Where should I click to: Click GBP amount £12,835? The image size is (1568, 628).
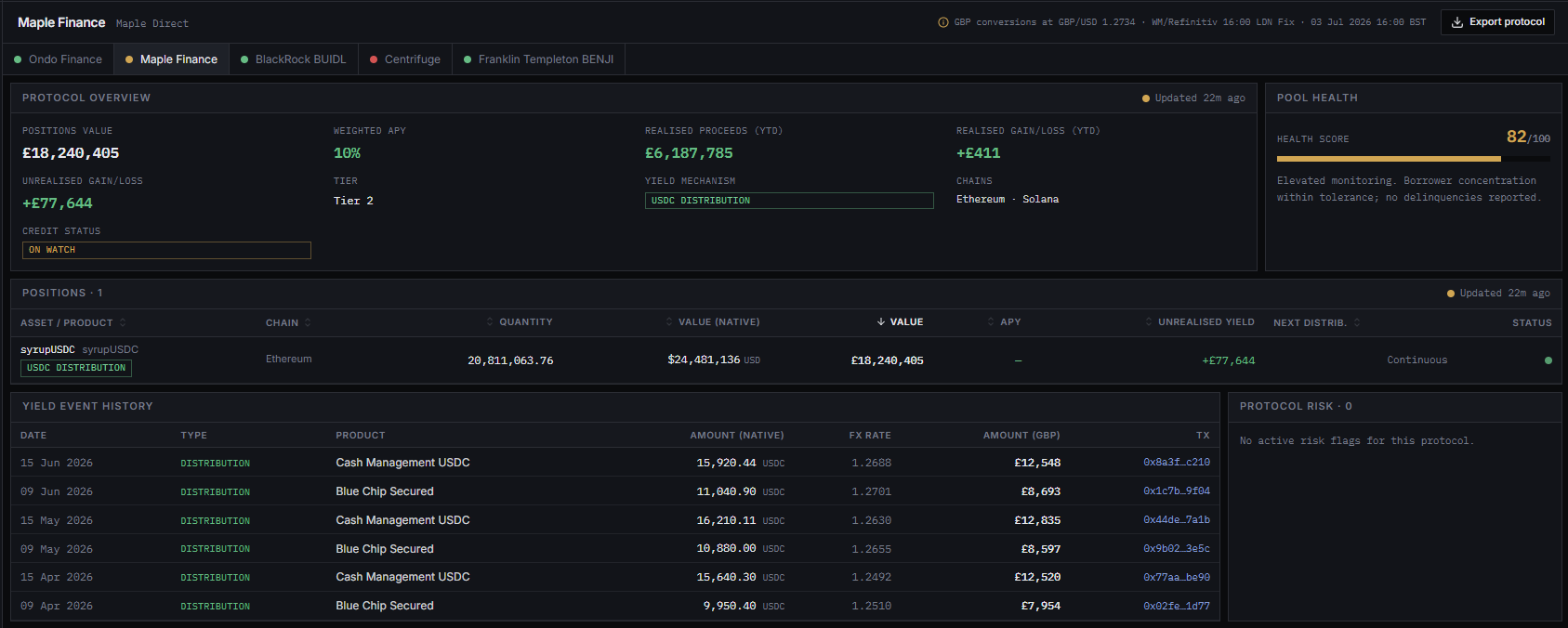[1037, 520]
